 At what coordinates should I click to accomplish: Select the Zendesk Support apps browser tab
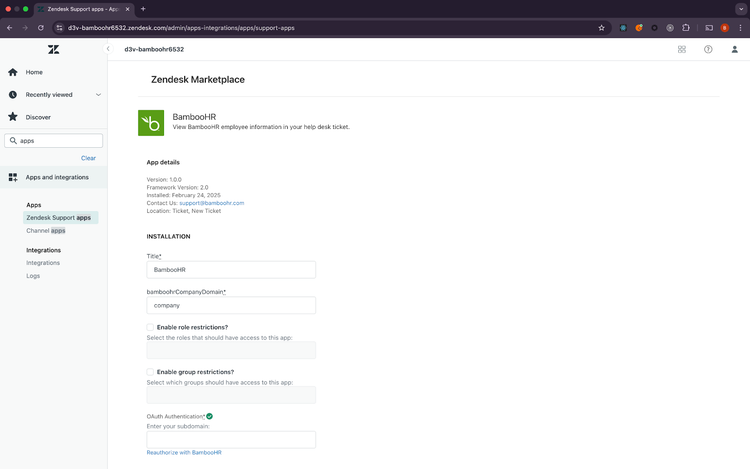point(84,9)
